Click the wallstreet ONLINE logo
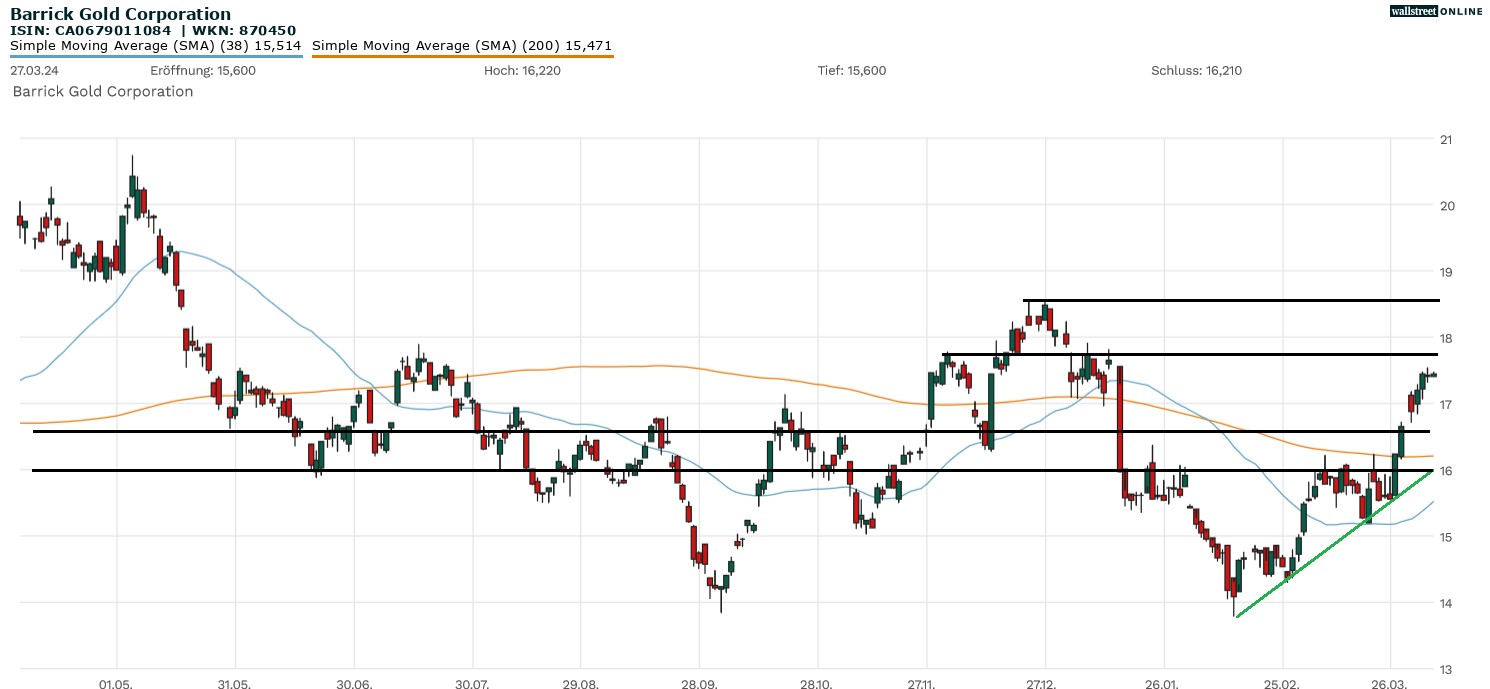The width and height of the screenshot is (1490, 689). click(x=1438, y=12)
